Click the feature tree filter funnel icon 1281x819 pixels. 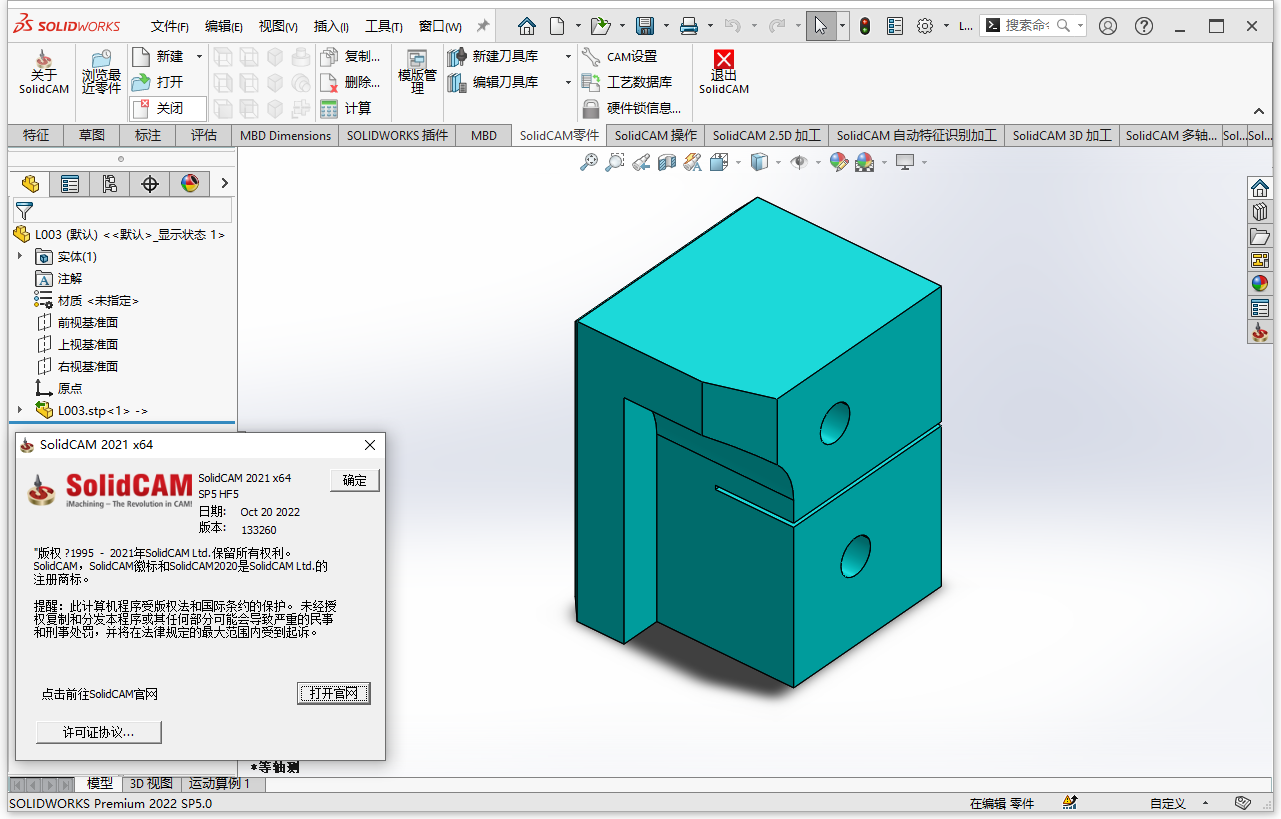[24, 211]
